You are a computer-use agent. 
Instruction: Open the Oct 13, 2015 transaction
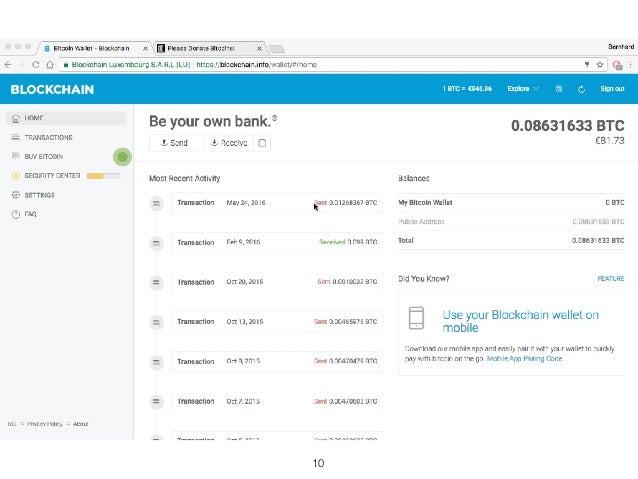tap(277, 322)
